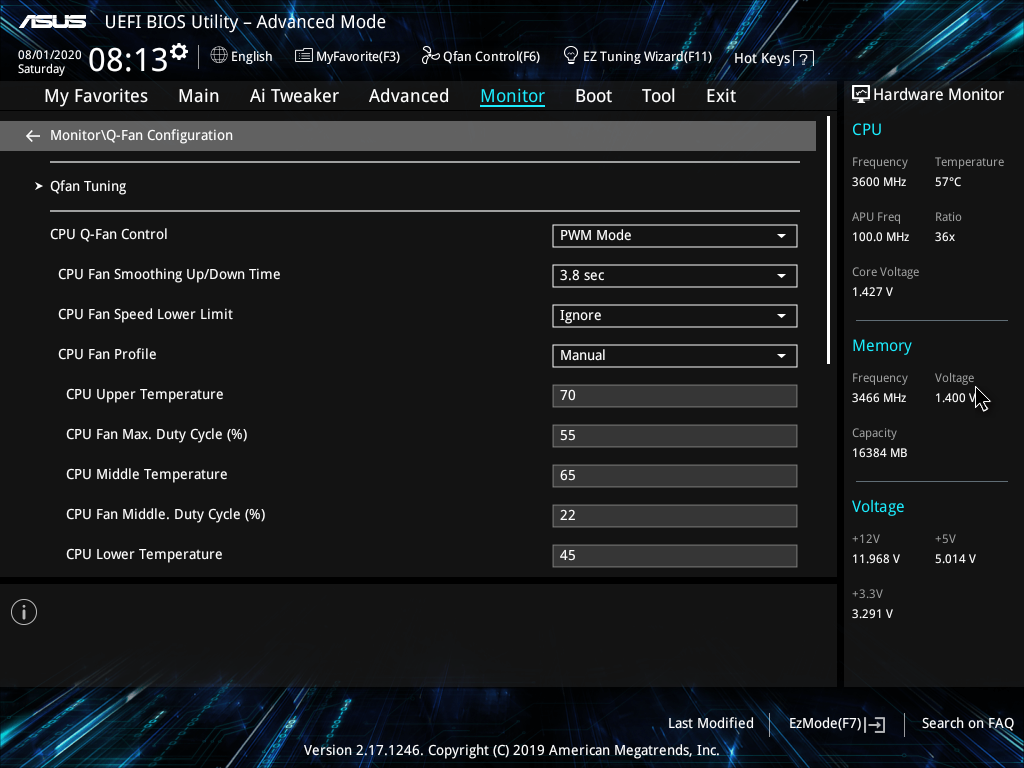Switch to My Favorites tab
1024x768 pixels.
click(x=96, y=96)
